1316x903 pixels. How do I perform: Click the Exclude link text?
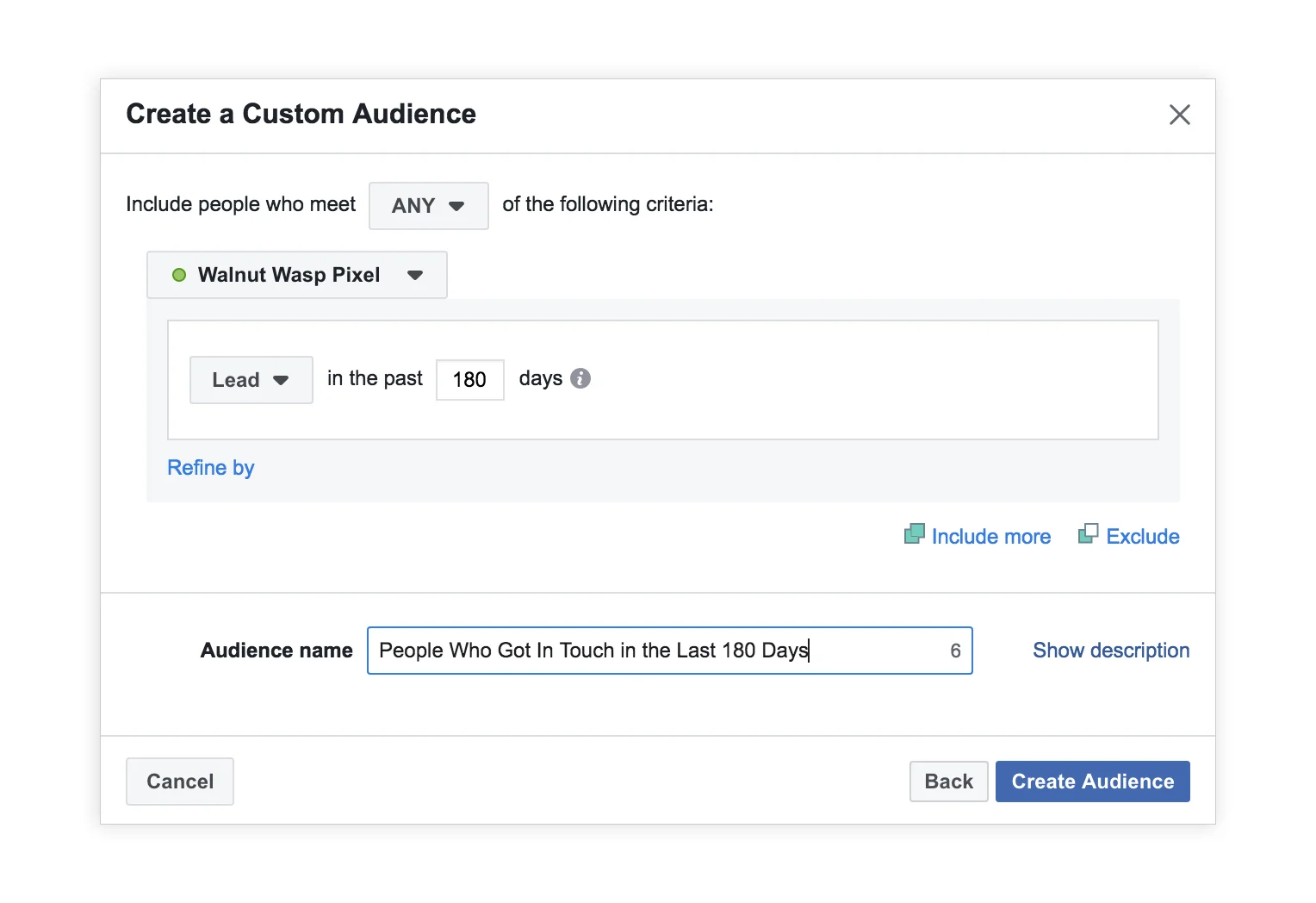[x=1143, y=537]
